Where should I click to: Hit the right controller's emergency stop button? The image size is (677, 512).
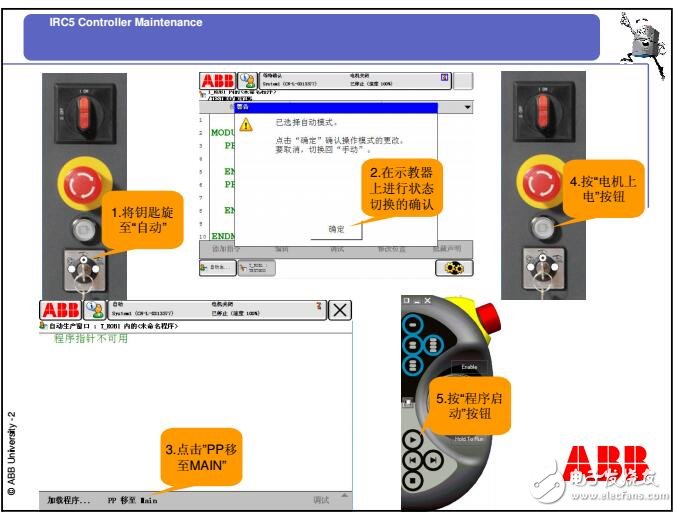(x=542, y=181)
